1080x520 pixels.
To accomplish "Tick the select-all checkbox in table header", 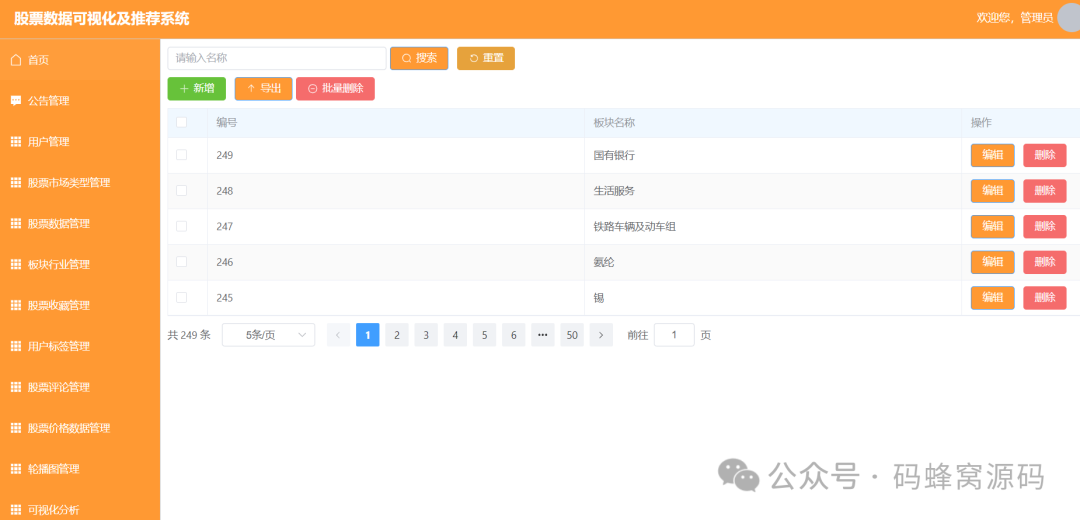I will point(182,123).
